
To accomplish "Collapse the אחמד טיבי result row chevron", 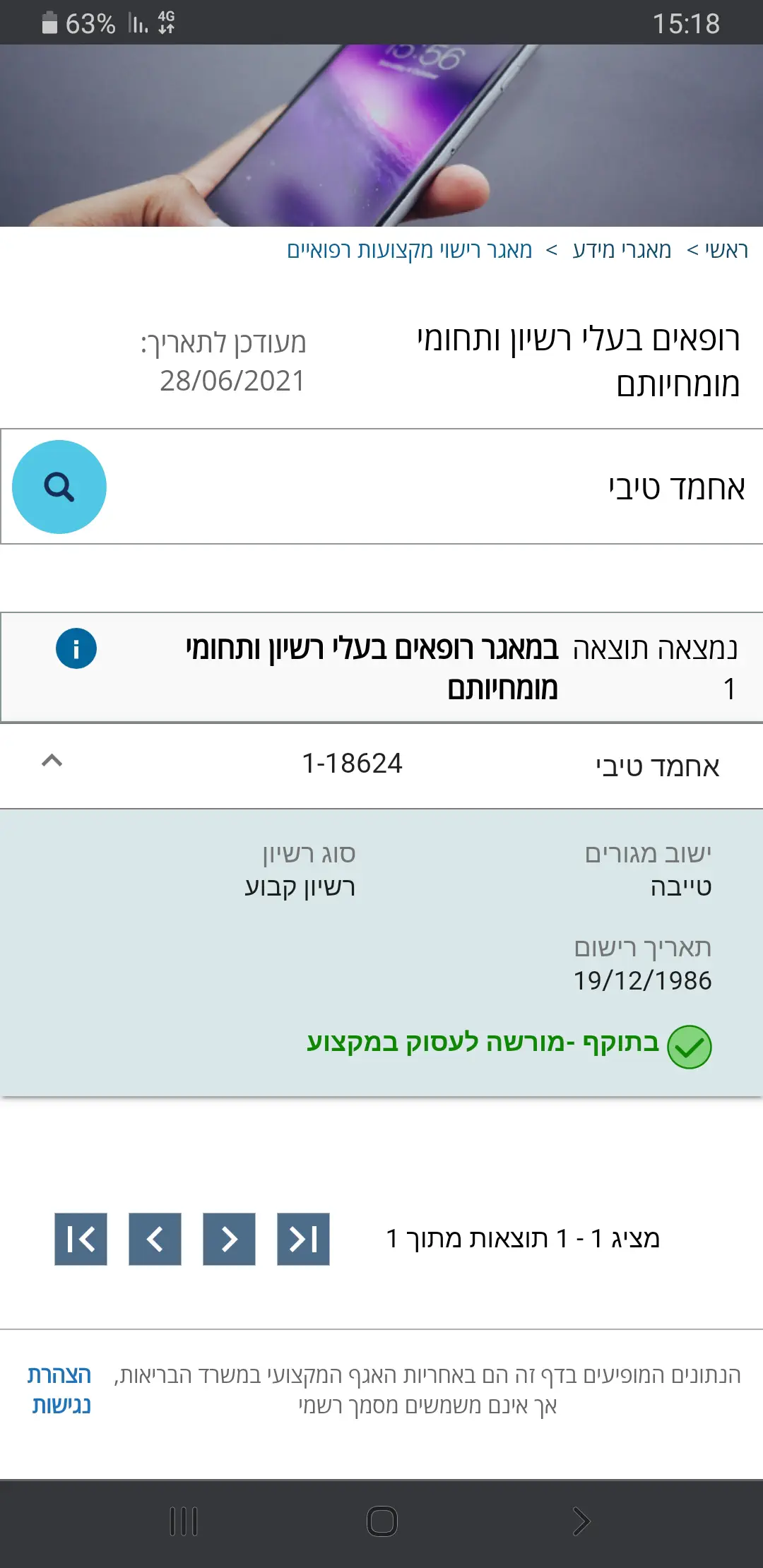I will pos(52,761).
